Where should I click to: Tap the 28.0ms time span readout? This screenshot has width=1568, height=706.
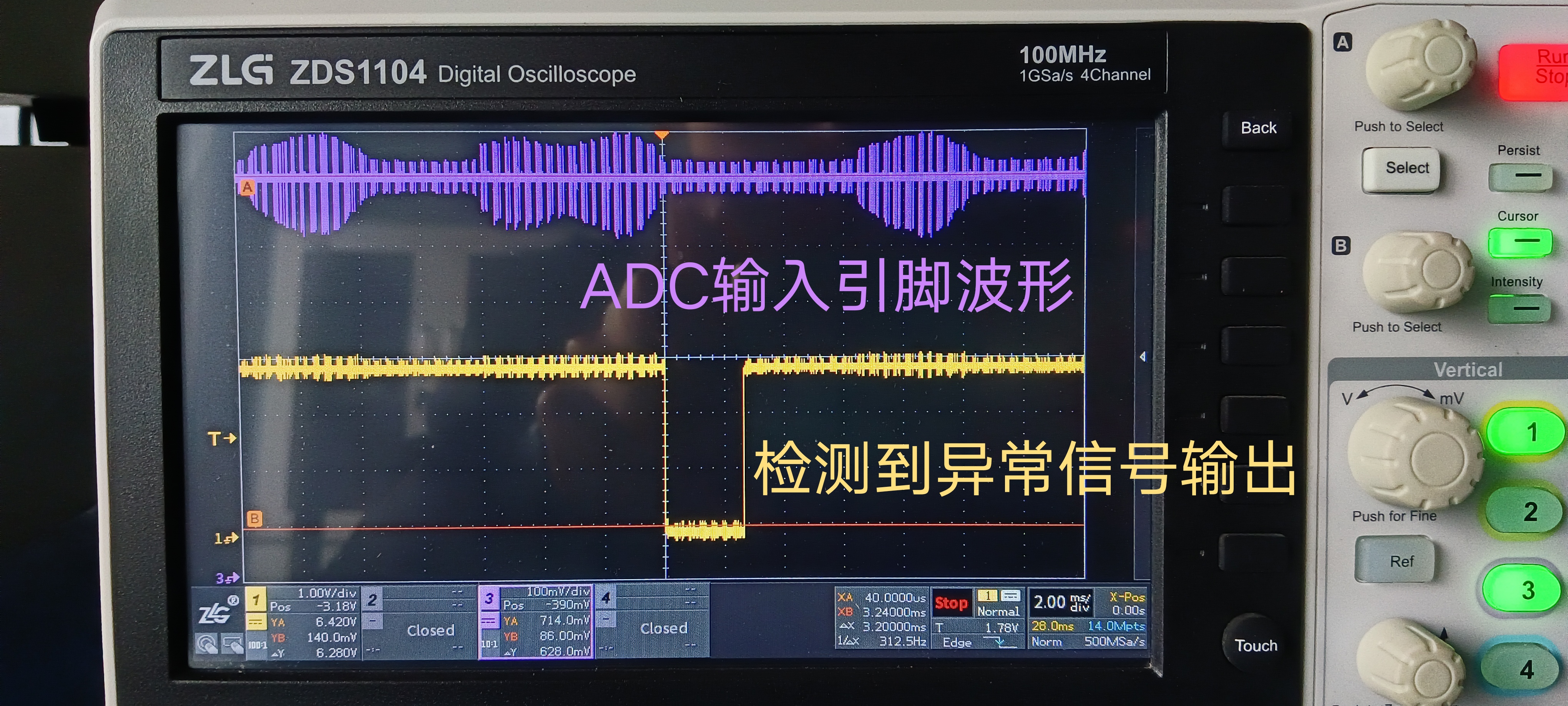[x=1052, y=626]
